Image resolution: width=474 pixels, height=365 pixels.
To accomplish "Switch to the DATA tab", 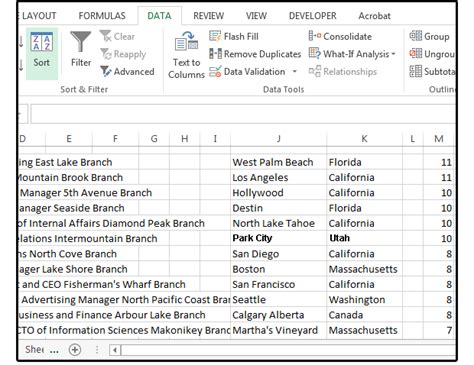I will point(159,16).
